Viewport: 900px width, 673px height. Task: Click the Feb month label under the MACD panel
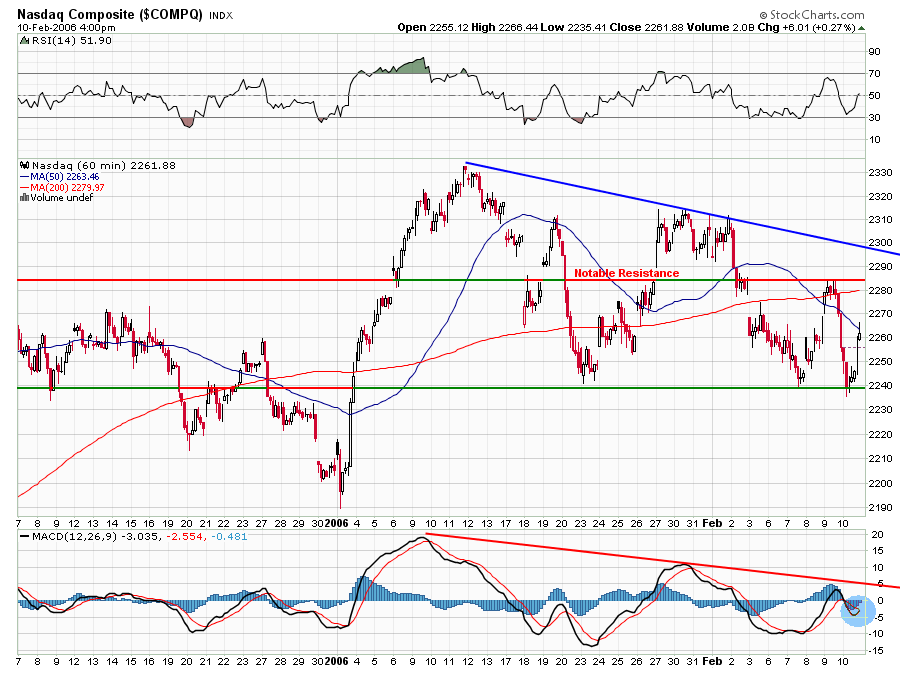[x=712, y=661]
